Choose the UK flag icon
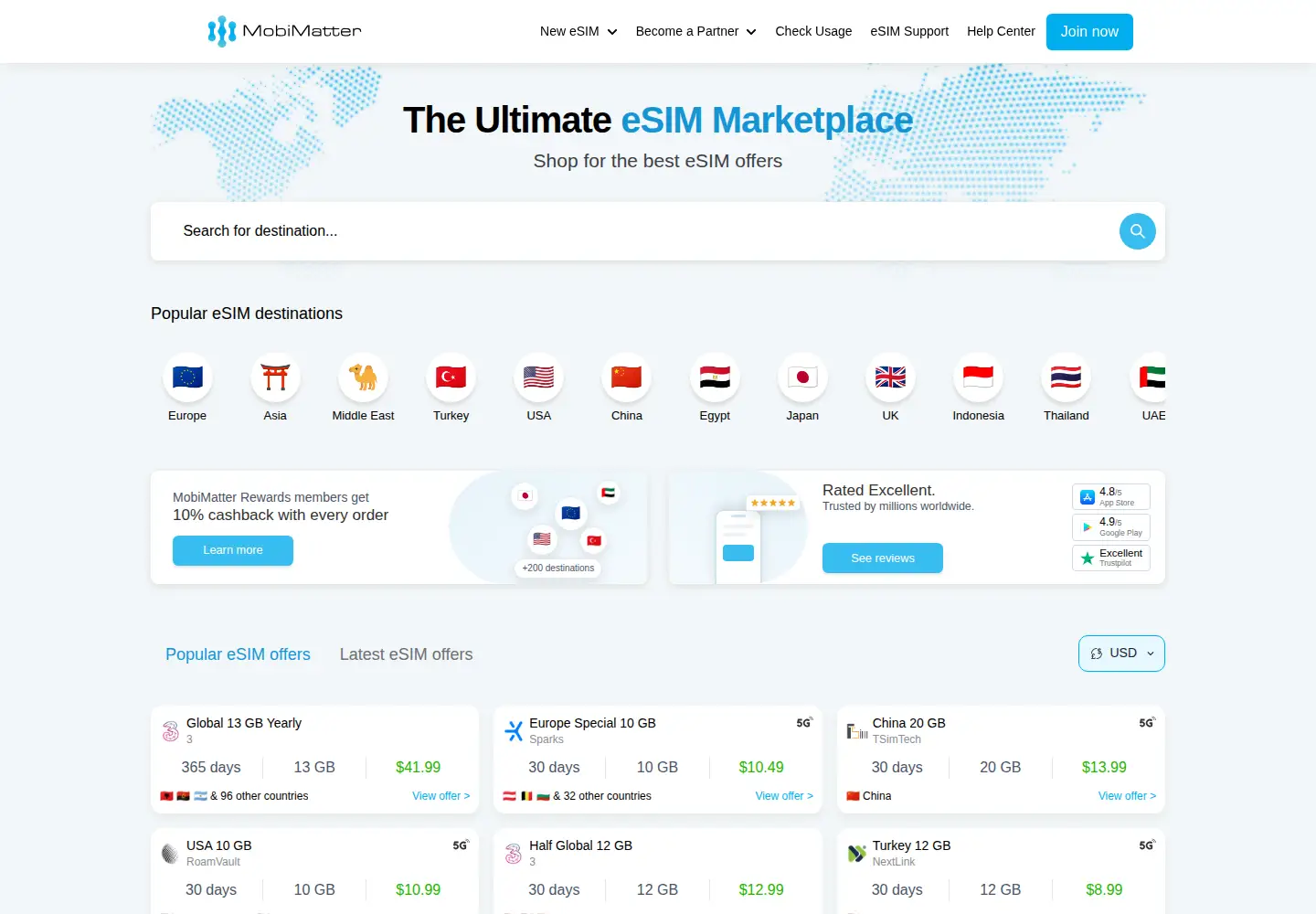1316x914 pixels. [x=890, y=377]
